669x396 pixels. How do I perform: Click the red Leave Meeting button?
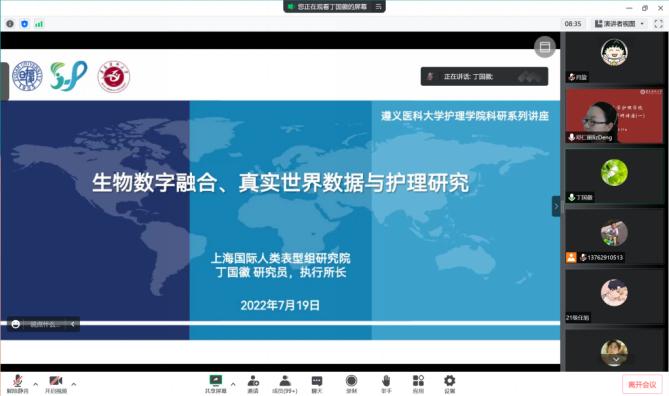[642, 384]
